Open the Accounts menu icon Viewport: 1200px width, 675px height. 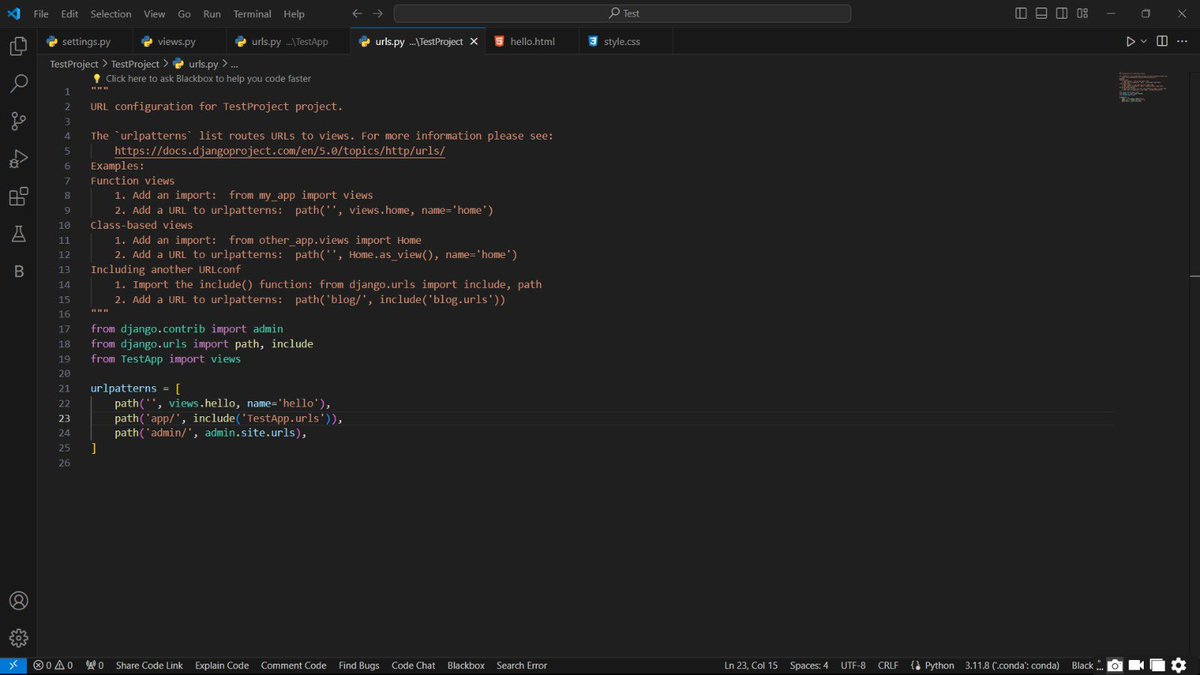(18, 601)
